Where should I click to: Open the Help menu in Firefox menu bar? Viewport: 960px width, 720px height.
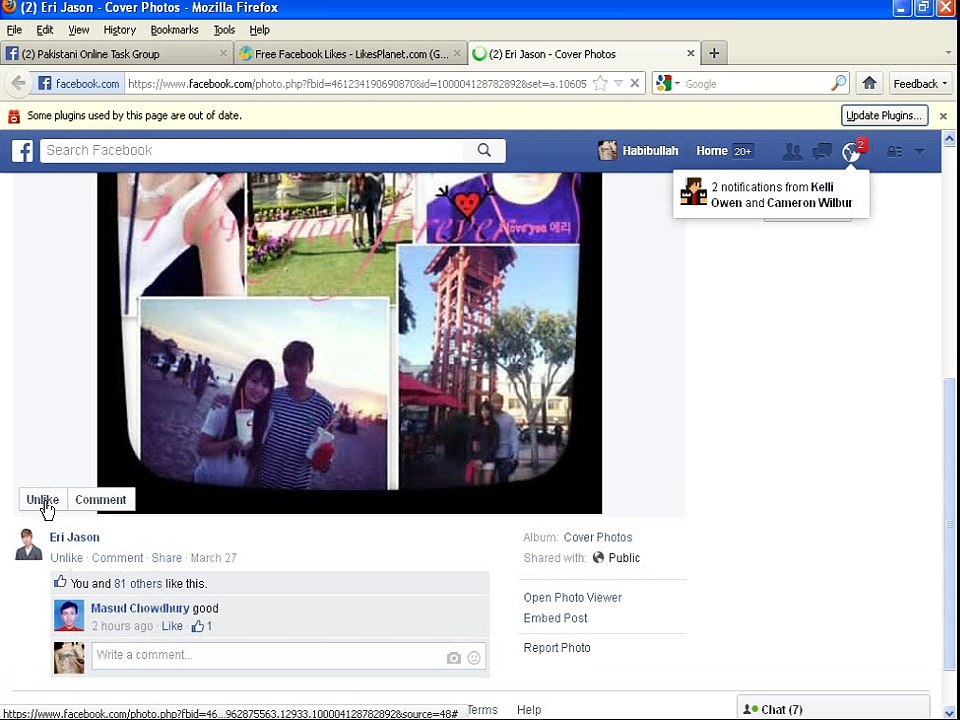point(260,30)
